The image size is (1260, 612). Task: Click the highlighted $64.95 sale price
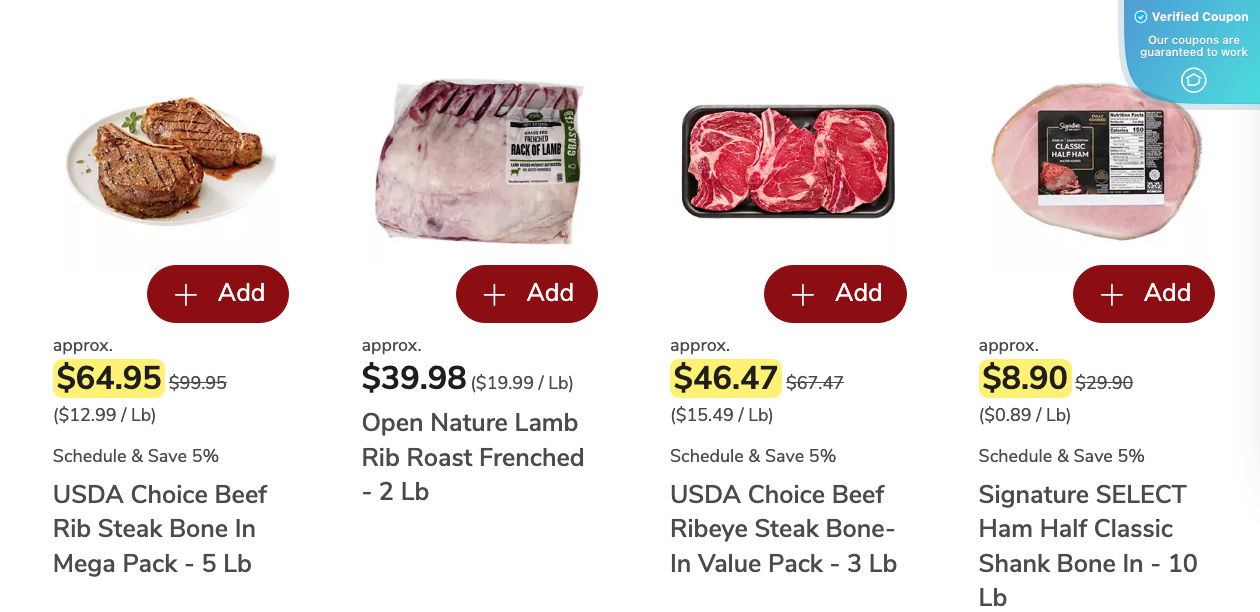pyautogui.click(x=108, y=378)
